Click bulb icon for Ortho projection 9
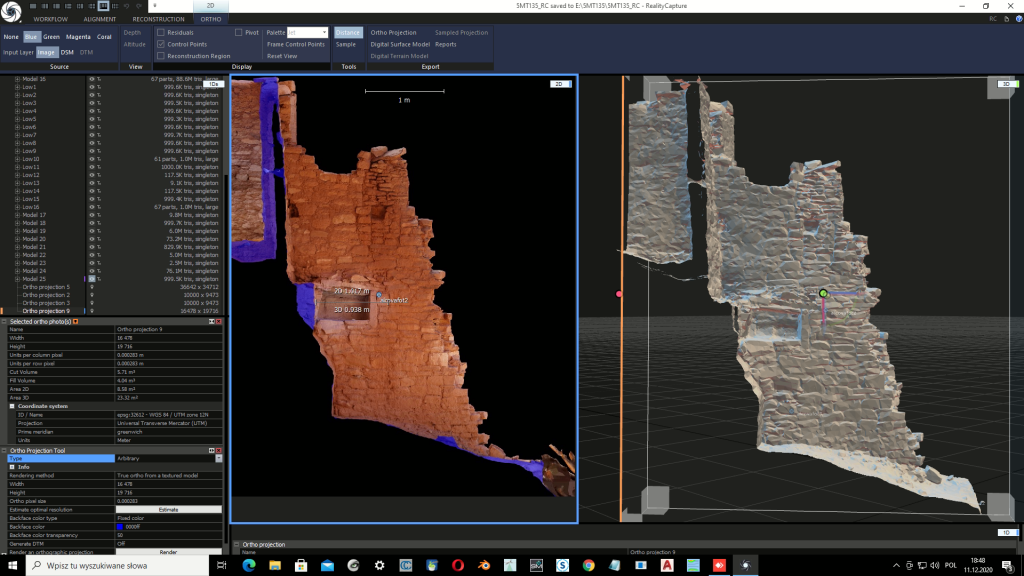1024x576 pixels. pyautogui.click(x=91, y=311)
